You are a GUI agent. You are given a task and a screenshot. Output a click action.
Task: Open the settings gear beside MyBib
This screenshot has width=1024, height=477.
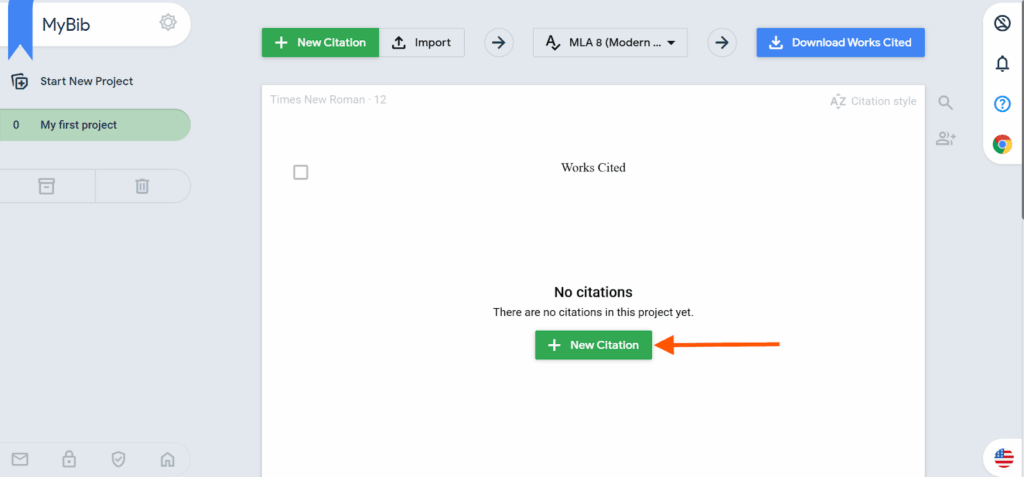[x=168, y=23]
